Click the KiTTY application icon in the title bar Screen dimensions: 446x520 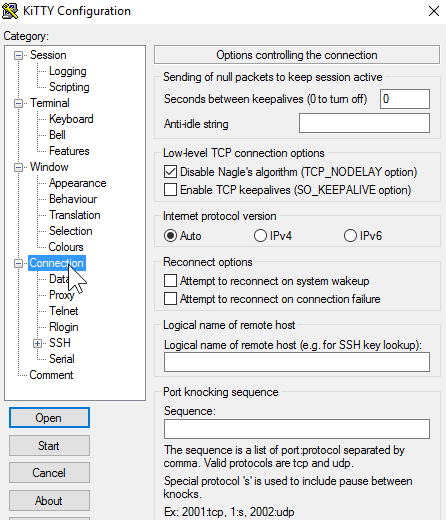click(10, 11)
